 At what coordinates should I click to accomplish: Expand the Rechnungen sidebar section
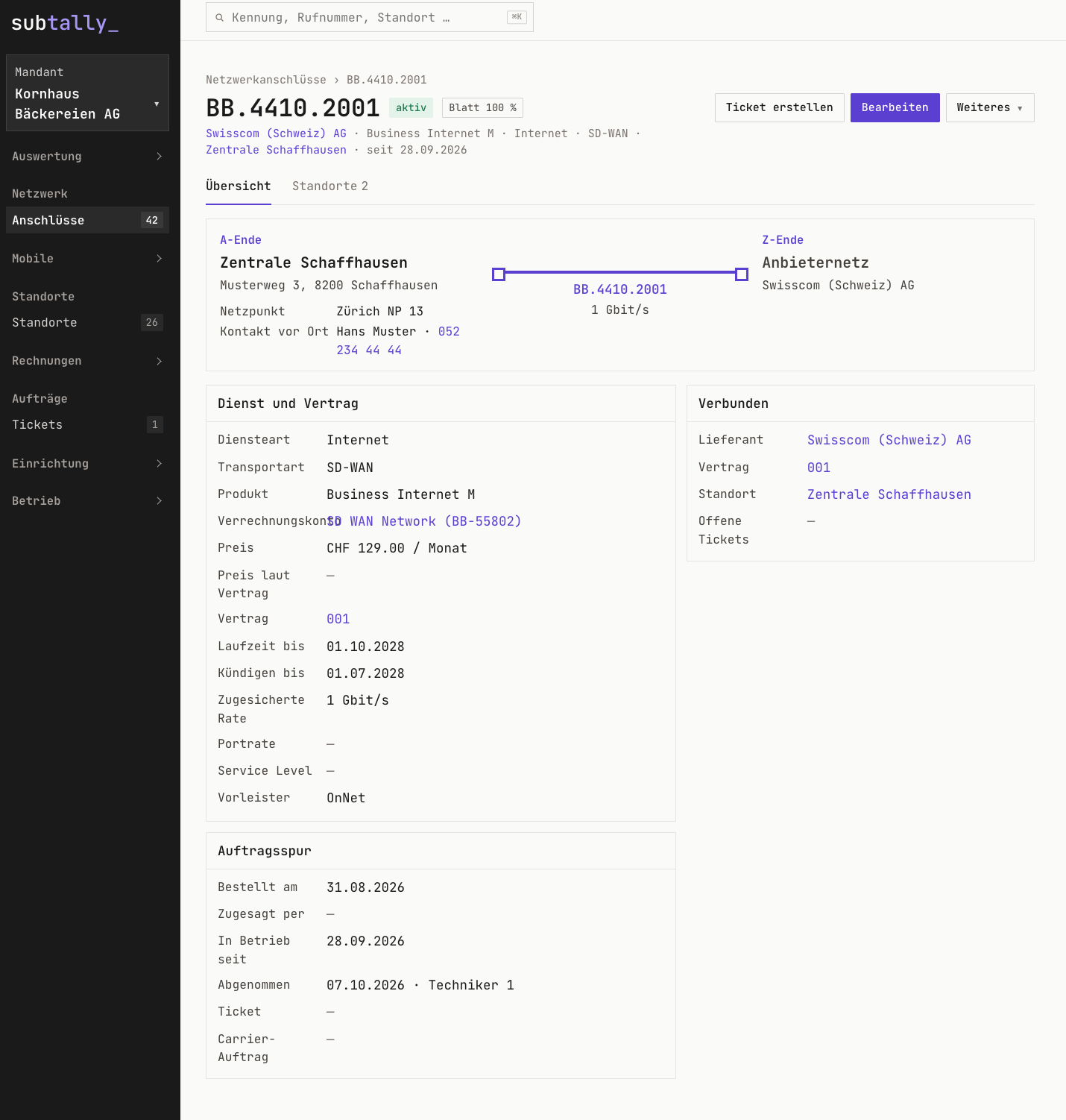[87, 361]
